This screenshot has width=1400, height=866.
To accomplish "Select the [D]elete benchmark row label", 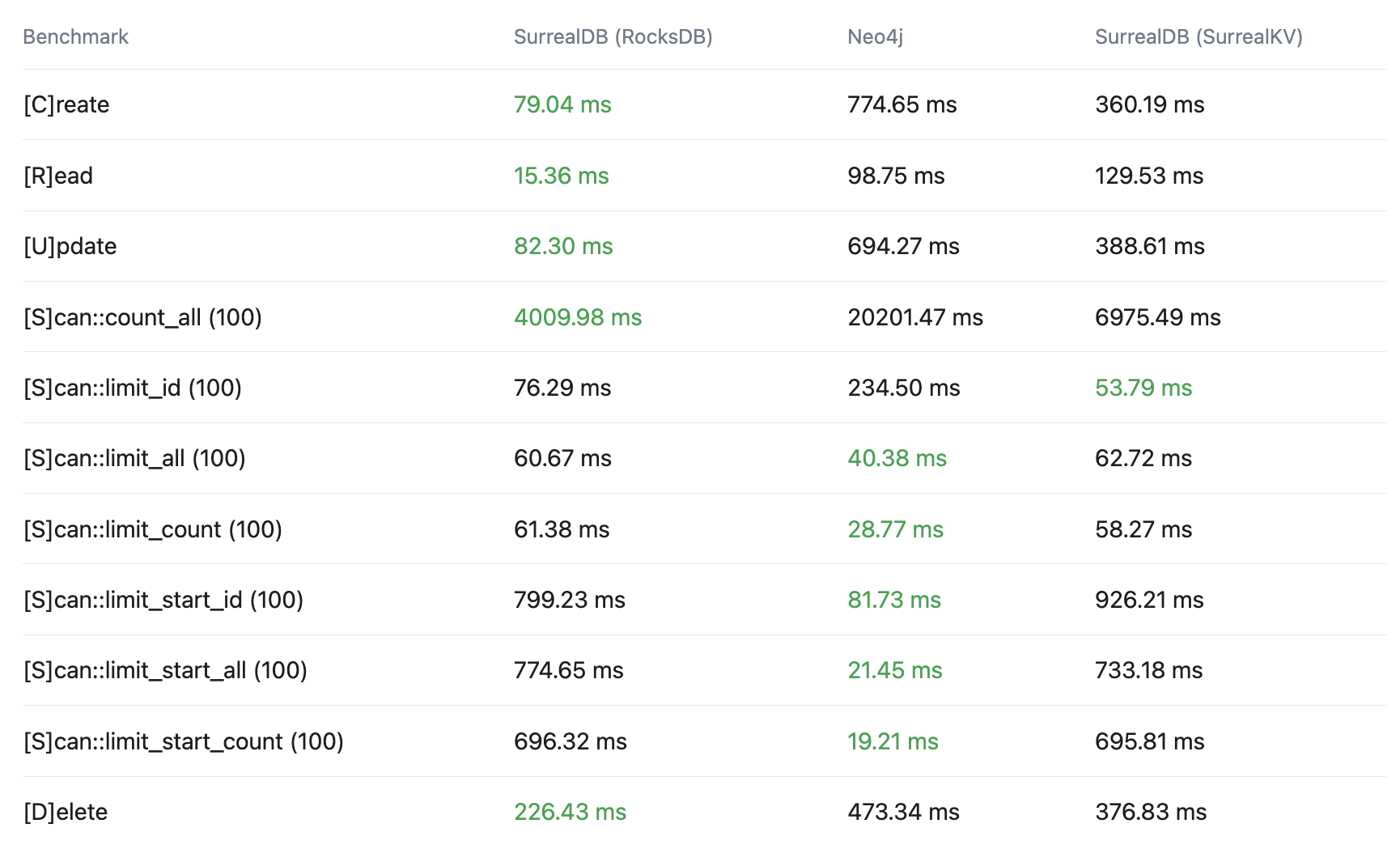I will click(66, 812).
